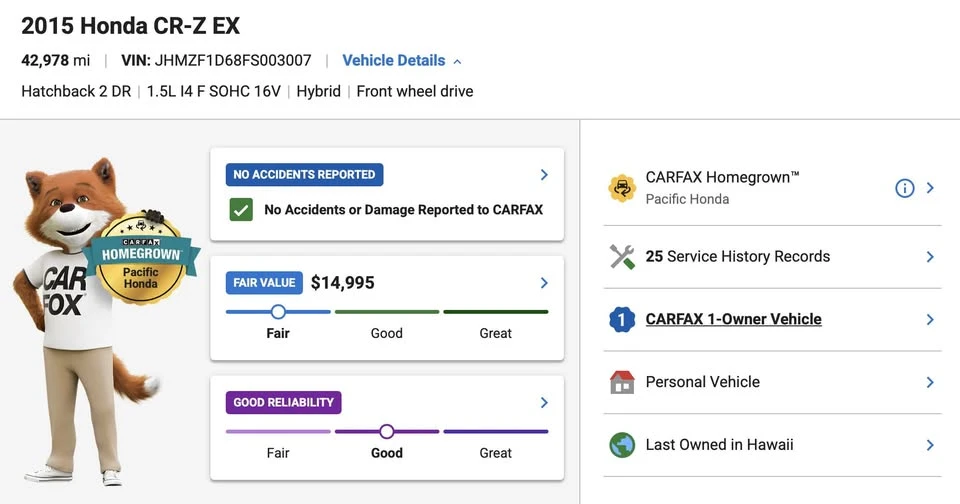960x504 pixels.
Task: Click the NO ACCIDENTS REPORTED badge
Action: pyautogui.click(x=304, y=175)
